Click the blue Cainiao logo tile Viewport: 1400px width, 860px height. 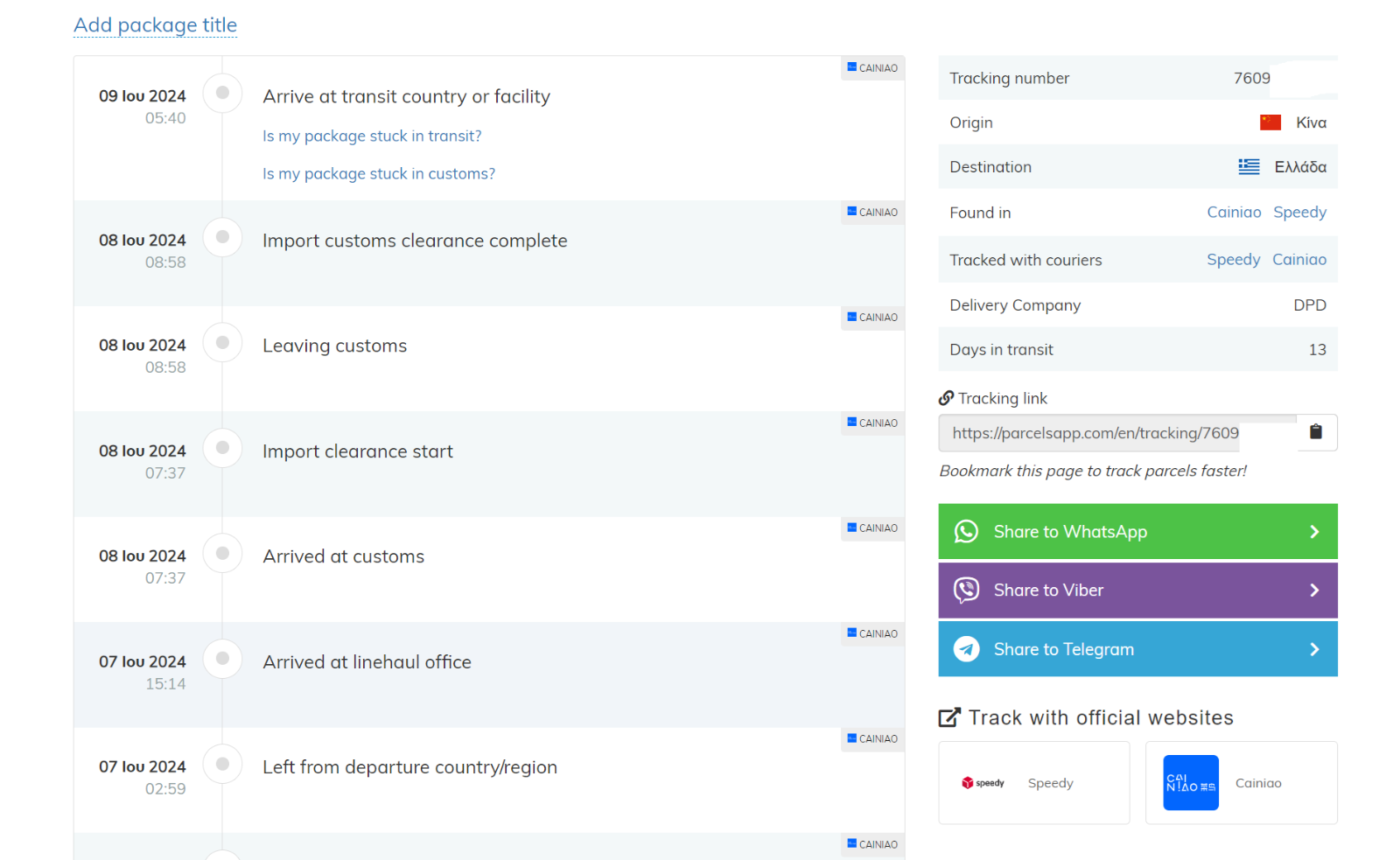[x=1190, y=783]
